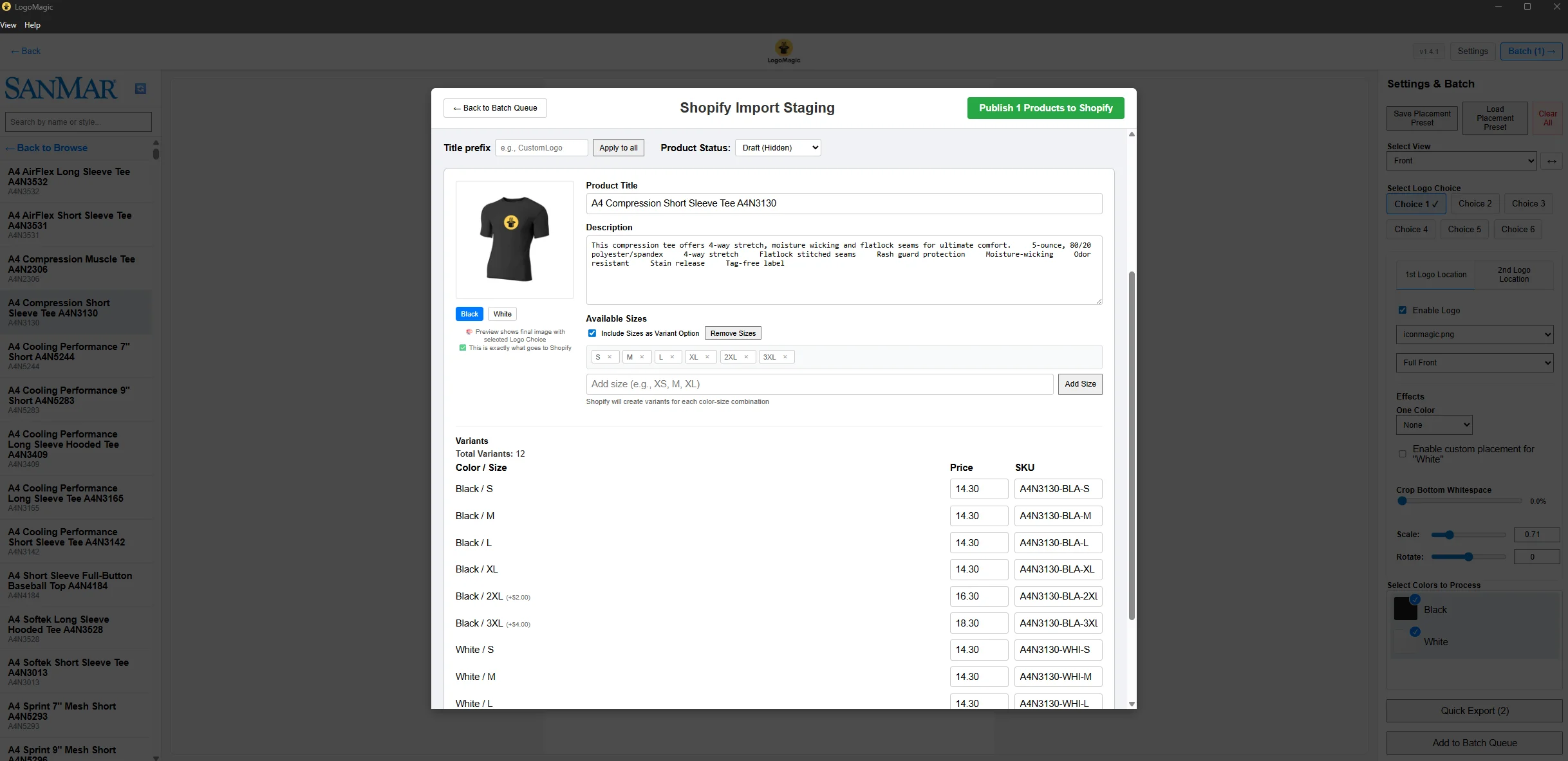Image resolution: width=1568 pixels, height=761 pixels.
Task: Open Settings button in header
Action: (1473, 51)
